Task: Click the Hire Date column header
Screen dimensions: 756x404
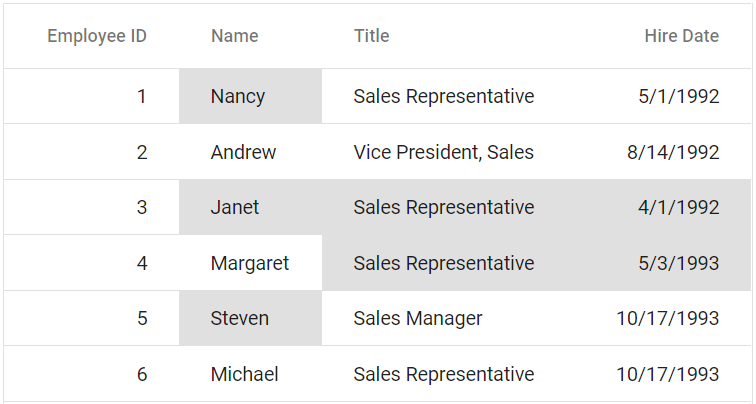Action: [681, 36]
